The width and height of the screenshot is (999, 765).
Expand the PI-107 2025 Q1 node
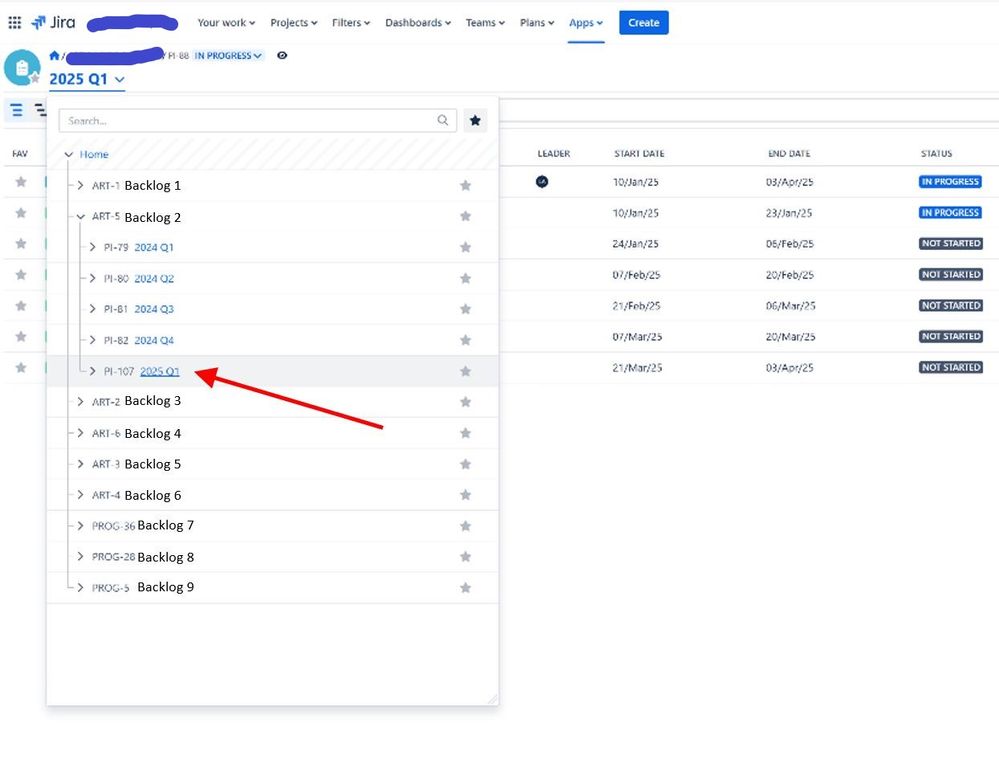92,371
